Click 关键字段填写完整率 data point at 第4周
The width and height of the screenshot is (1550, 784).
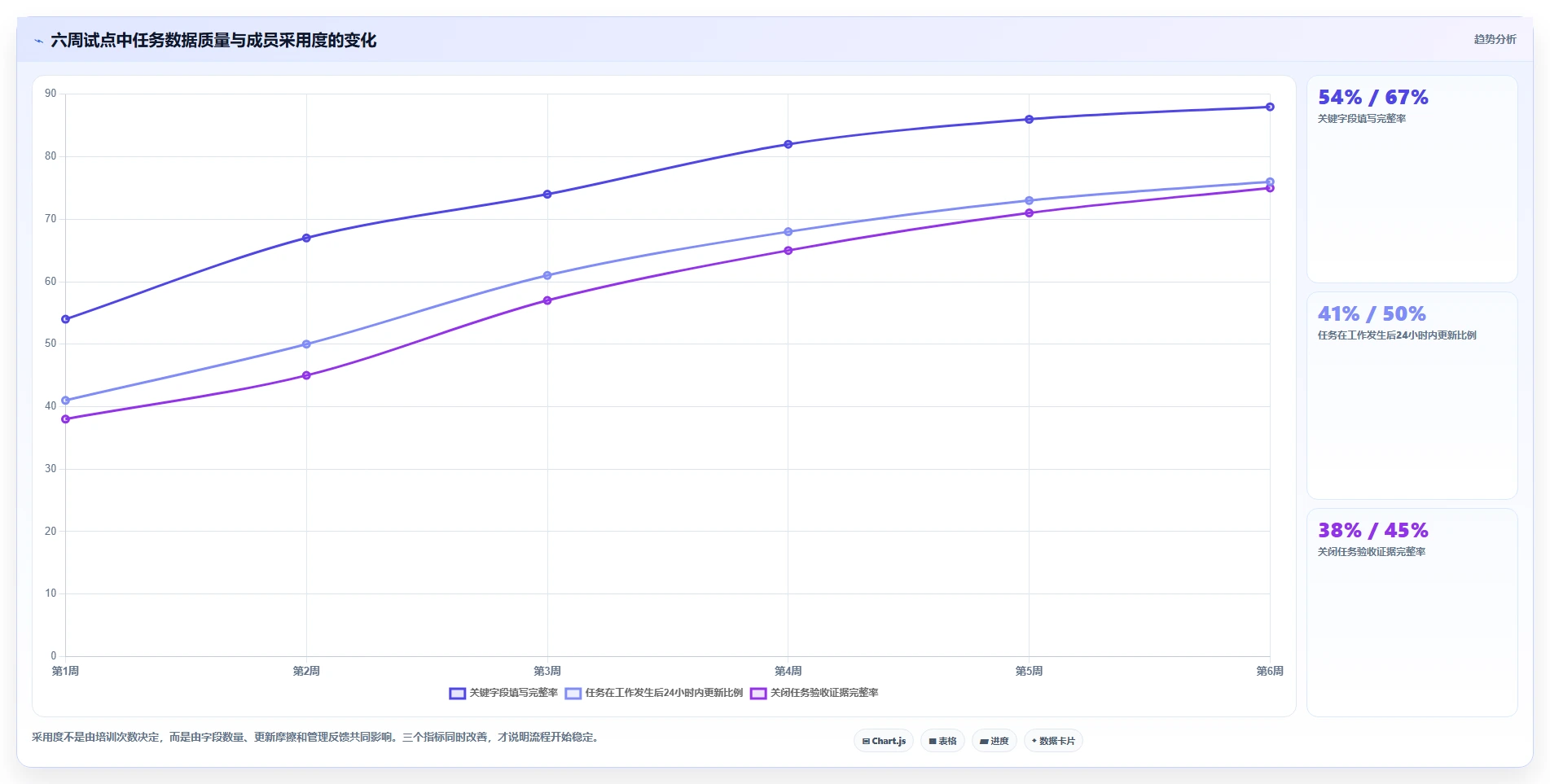(x=788, y=144)
